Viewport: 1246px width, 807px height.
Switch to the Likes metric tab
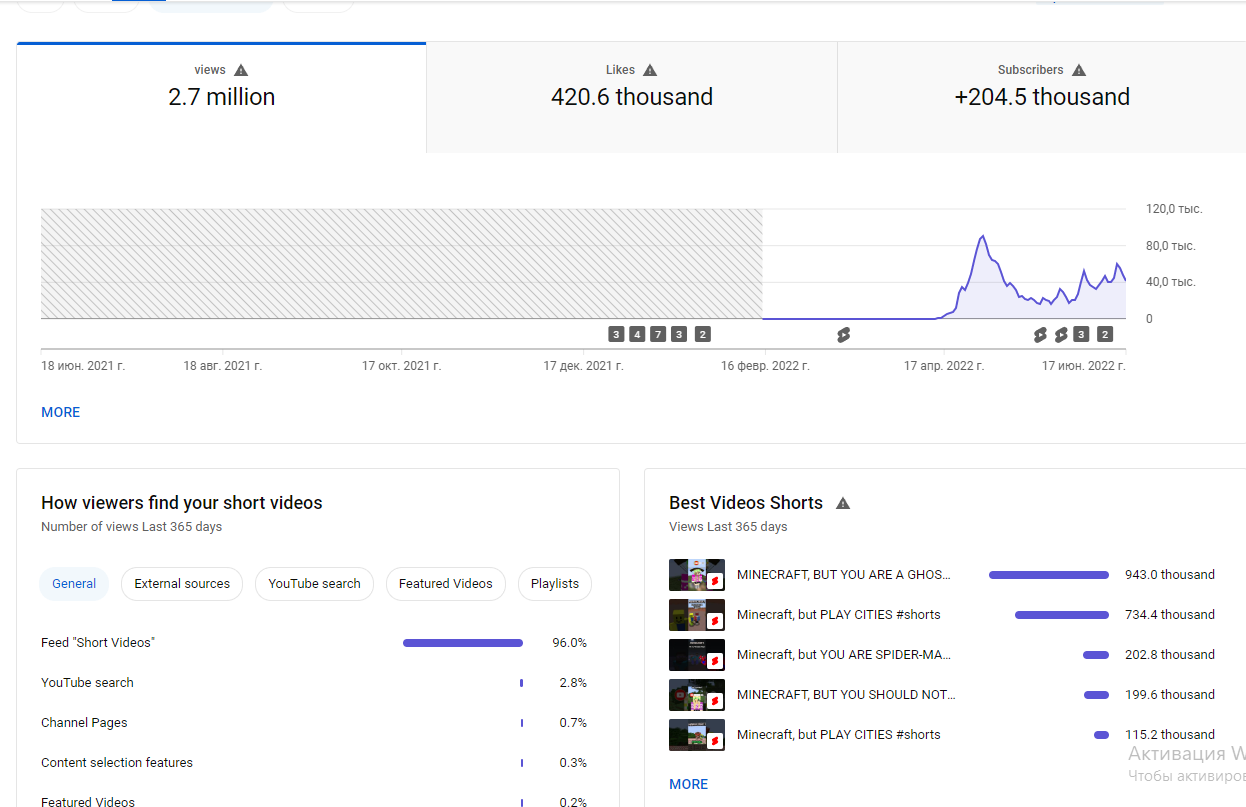pyautogui.click(x=632, y=98)
